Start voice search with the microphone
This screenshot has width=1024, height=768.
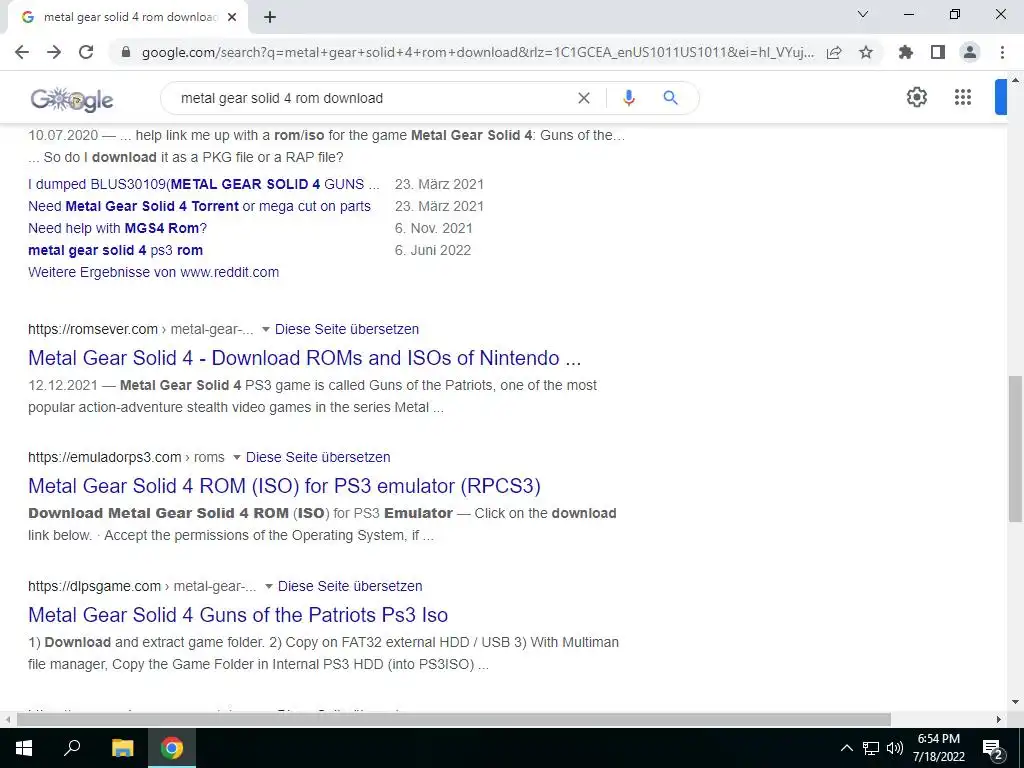click(628, 98)
